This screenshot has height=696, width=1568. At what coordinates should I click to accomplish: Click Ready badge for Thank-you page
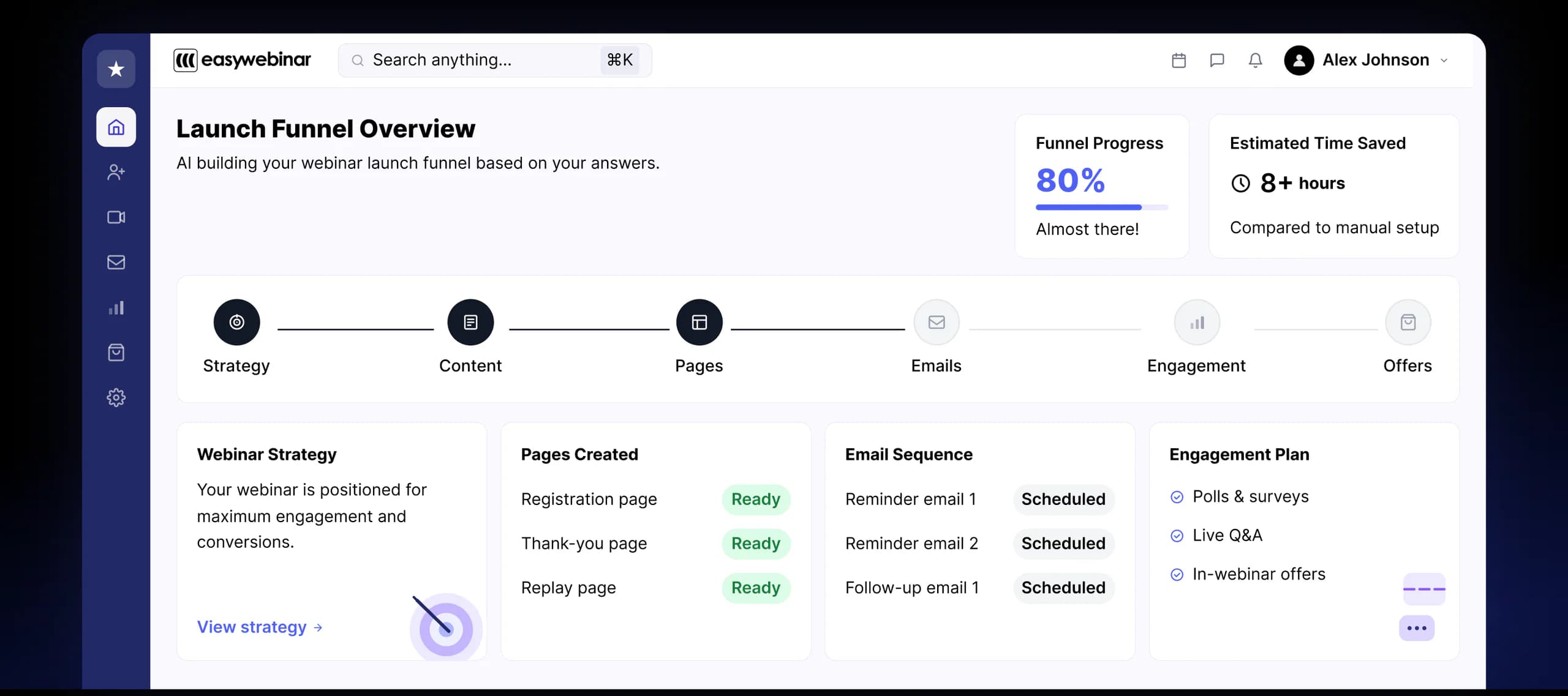pos(756,544)
